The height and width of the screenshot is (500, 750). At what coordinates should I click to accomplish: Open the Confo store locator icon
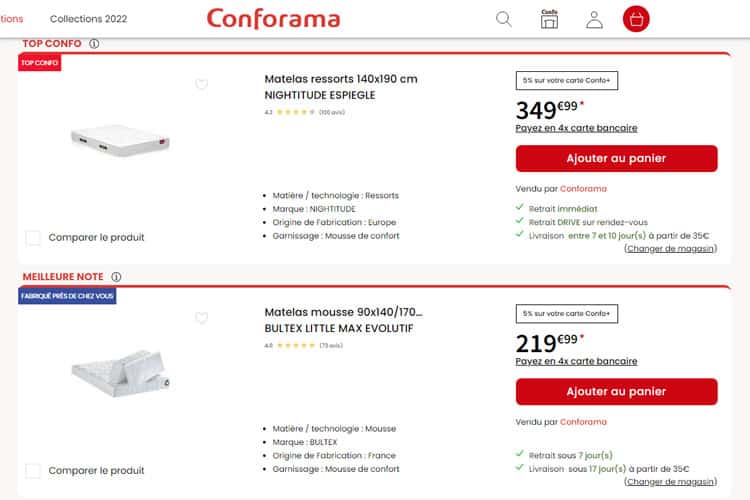click(x=549, y=19)
